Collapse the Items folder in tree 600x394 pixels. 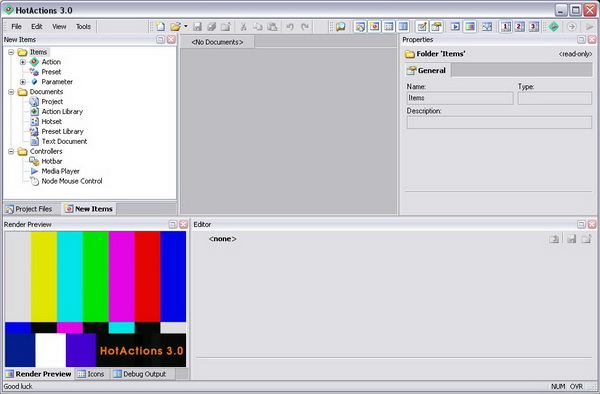[x=11, y=52]
